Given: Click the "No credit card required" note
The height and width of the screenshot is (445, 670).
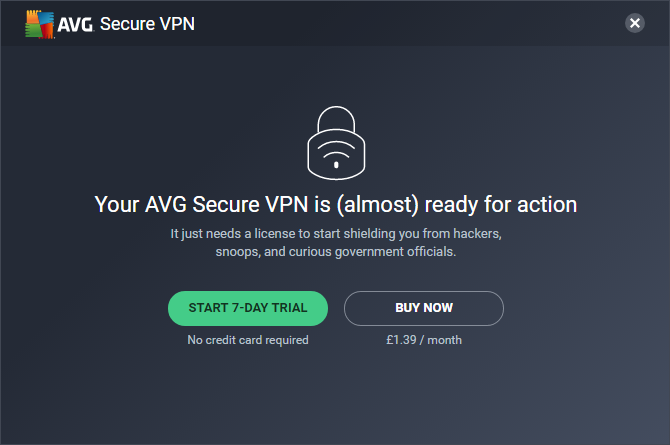Looking at the screenshot, I should pyautogui.click(x=248, y=340).
